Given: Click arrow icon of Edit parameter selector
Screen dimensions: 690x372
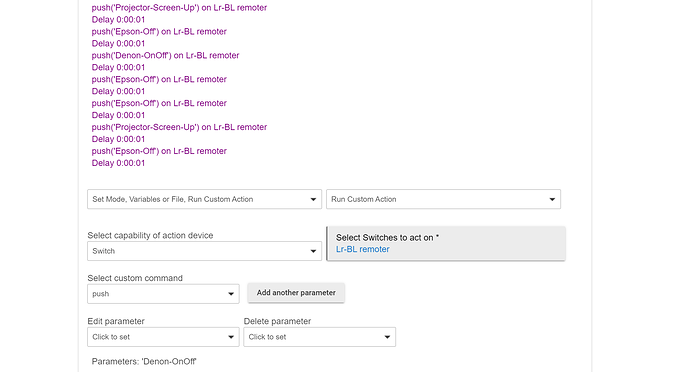Looking at the screenshot, I should [x=231, y=337].
